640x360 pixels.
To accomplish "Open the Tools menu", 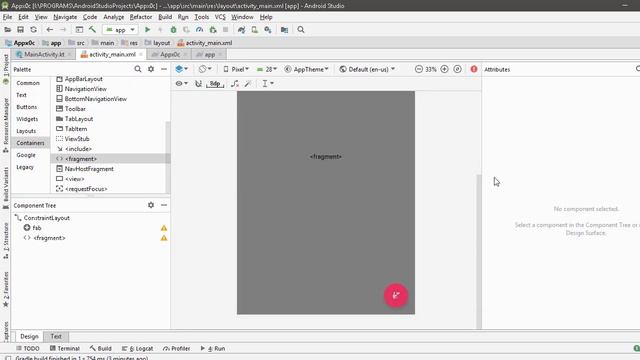I will [x=202, y=17].
